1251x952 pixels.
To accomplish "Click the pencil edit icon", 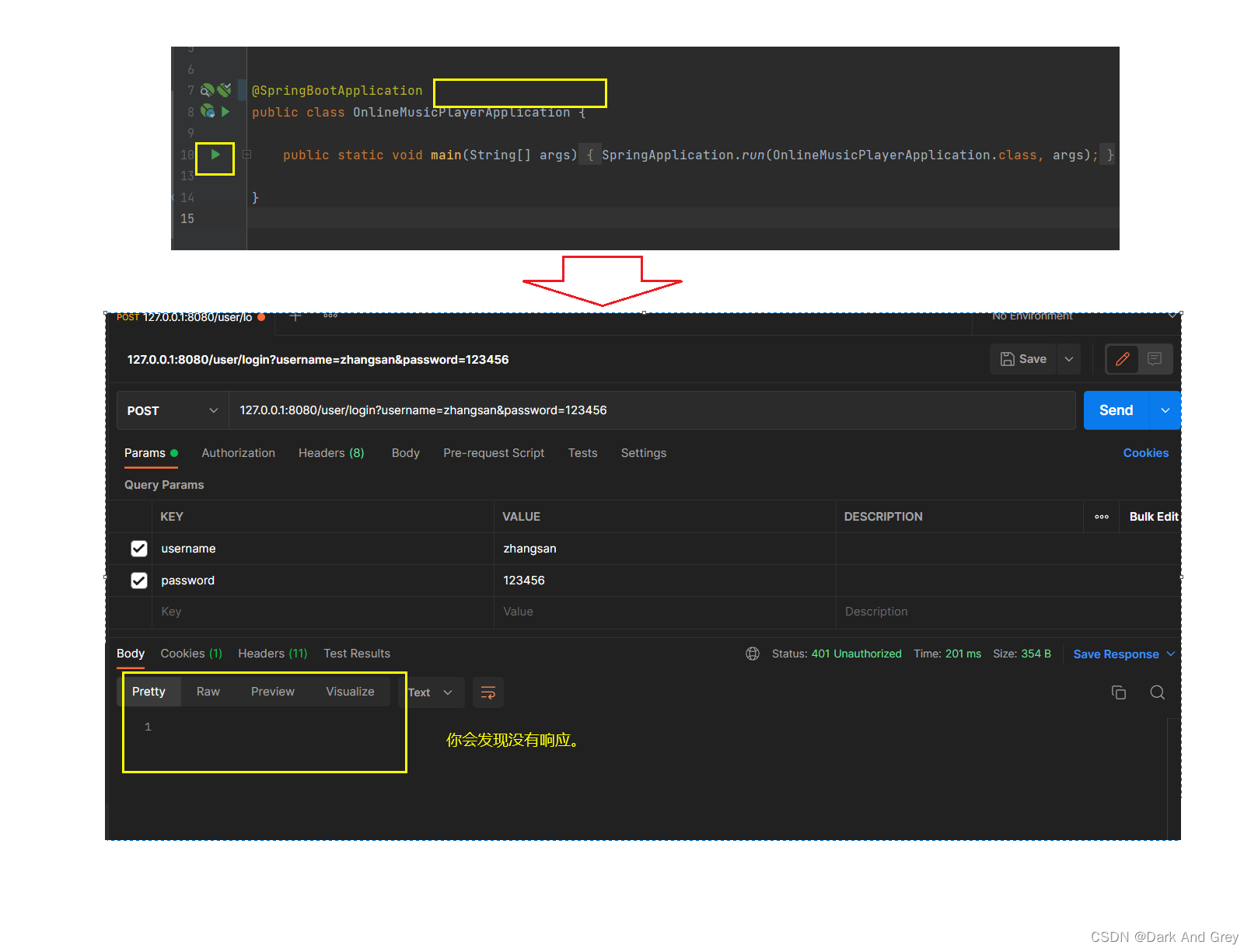I will tap(1123, 359).
